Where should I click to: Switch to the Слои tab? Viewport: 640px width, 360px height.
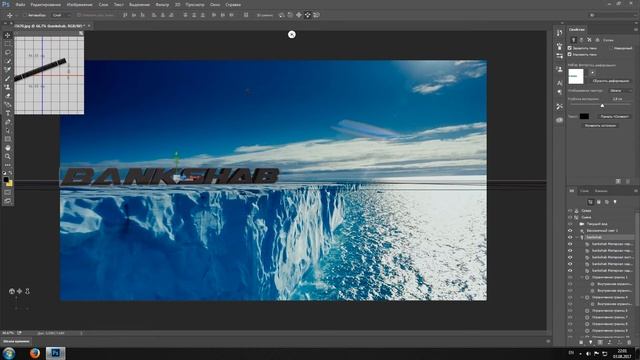[x=585, y=191]
